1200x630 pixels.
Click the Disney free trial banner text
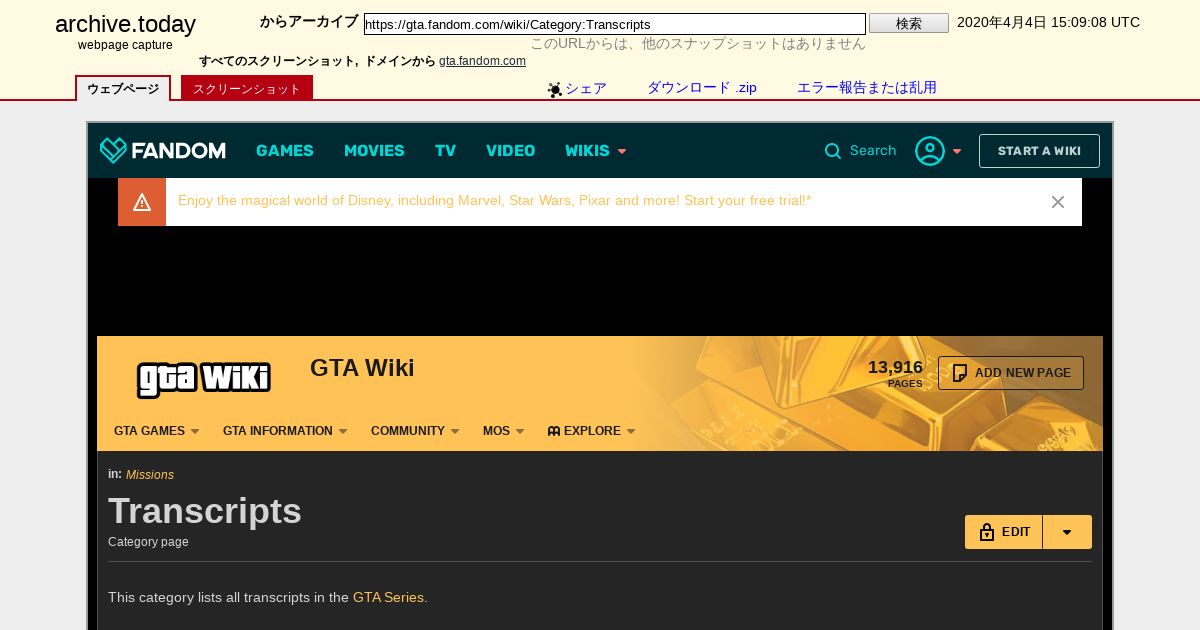pos(495,201)
